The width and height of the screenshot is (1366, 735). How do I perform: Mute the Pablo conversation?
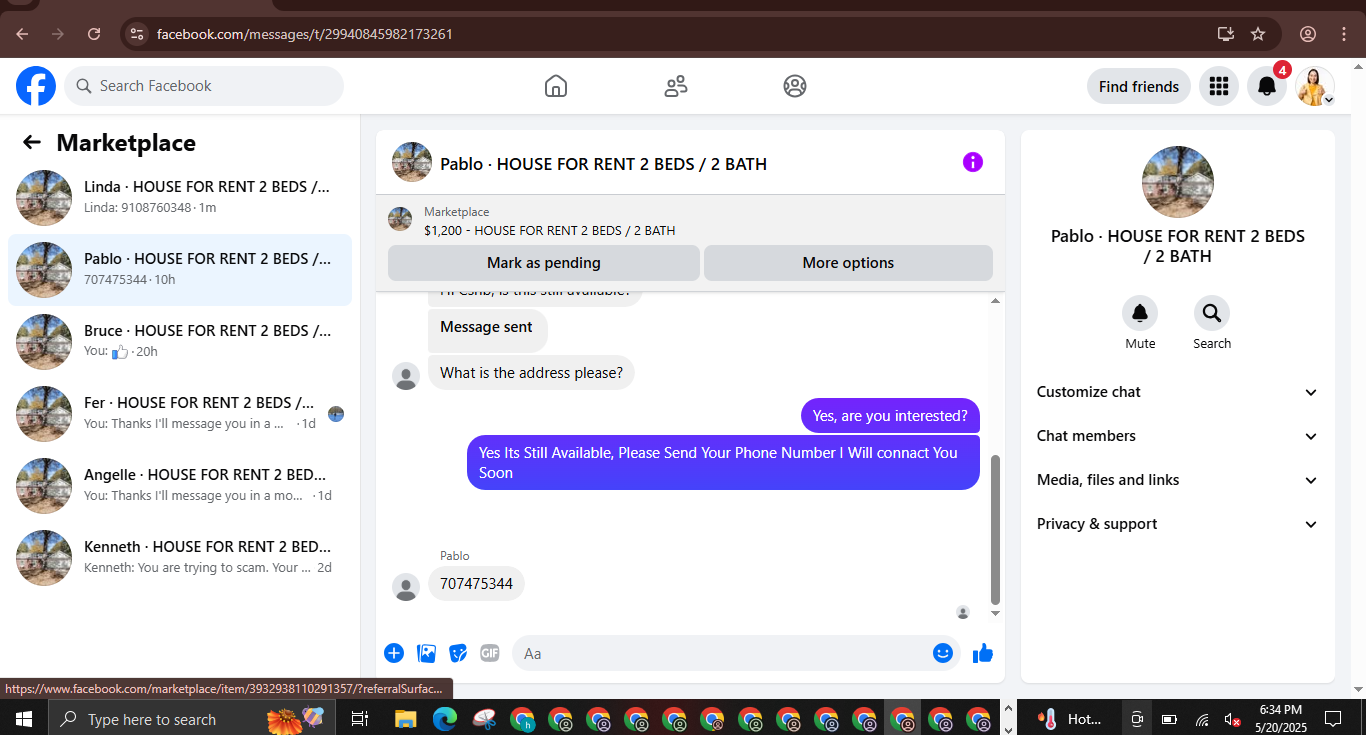pos(1140,314)
